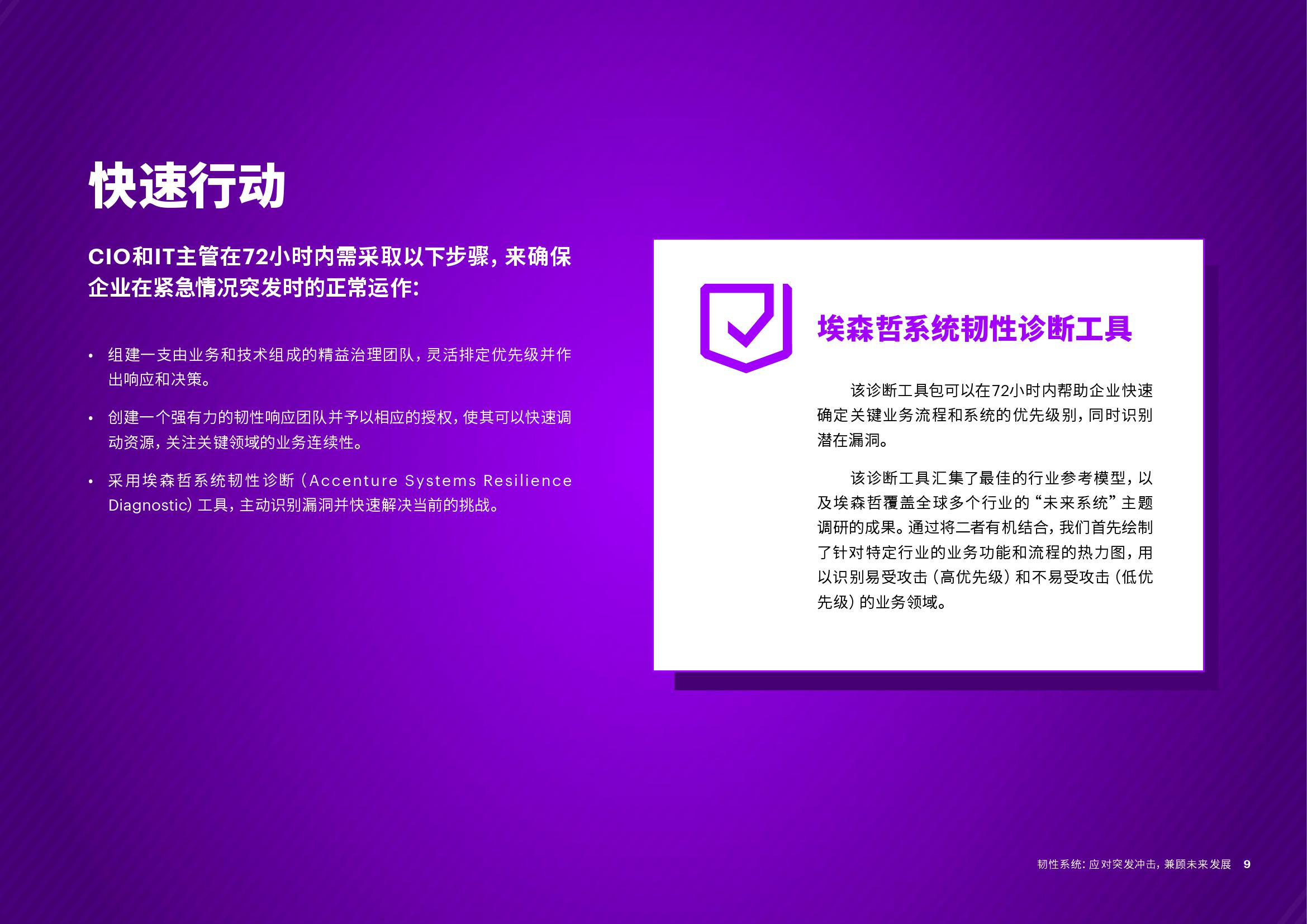Click the text Accenture Systems Resilience

[x=440, y=481]
